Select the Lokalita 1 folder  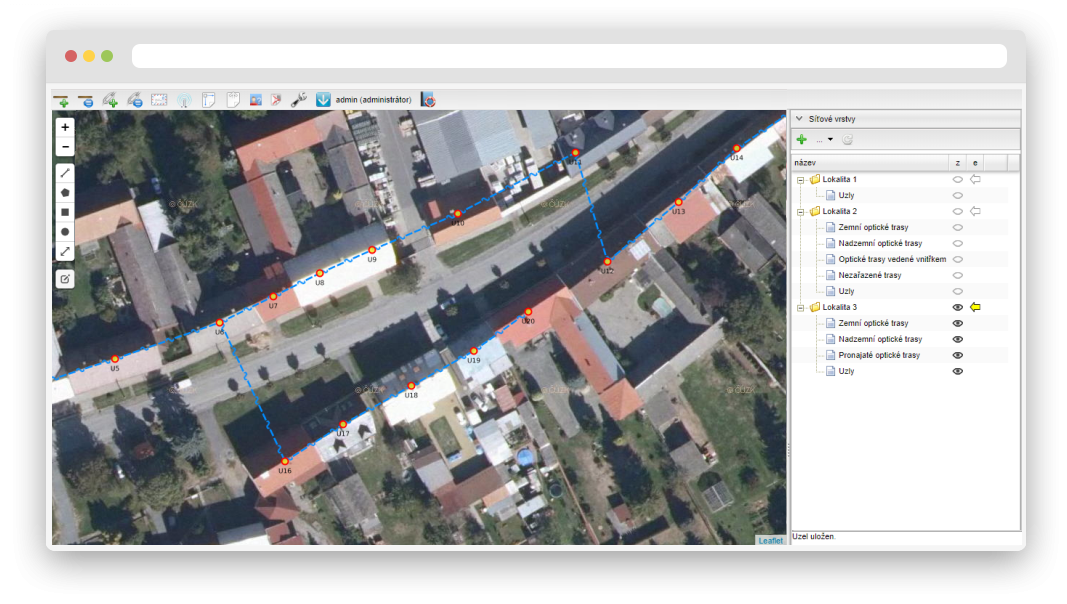[x=839, y=179]
